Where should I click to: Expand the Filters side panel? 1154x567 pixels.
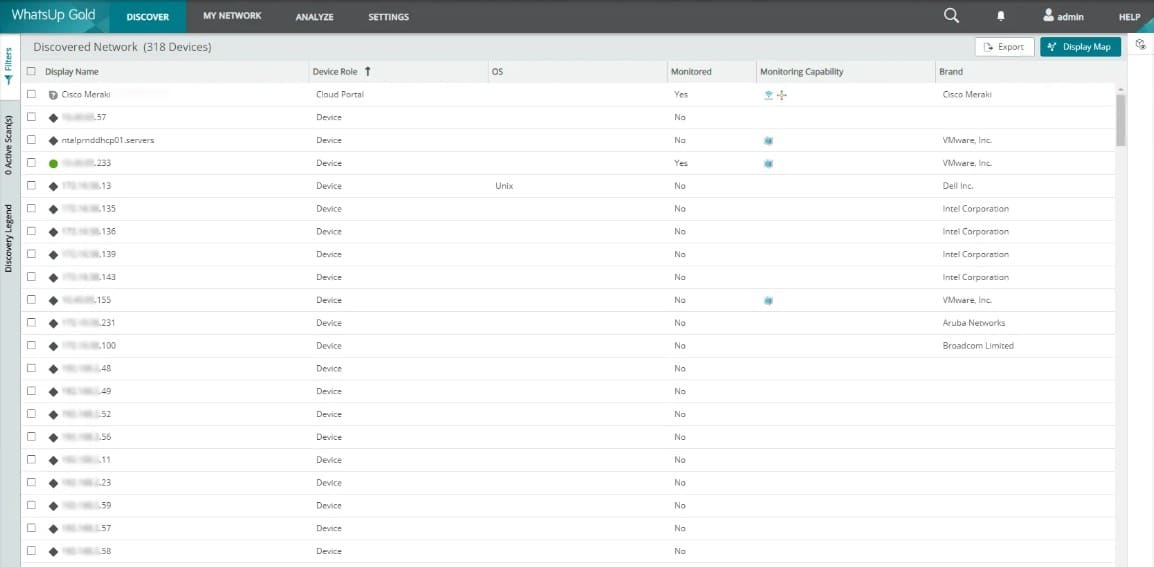coord(9,66)
